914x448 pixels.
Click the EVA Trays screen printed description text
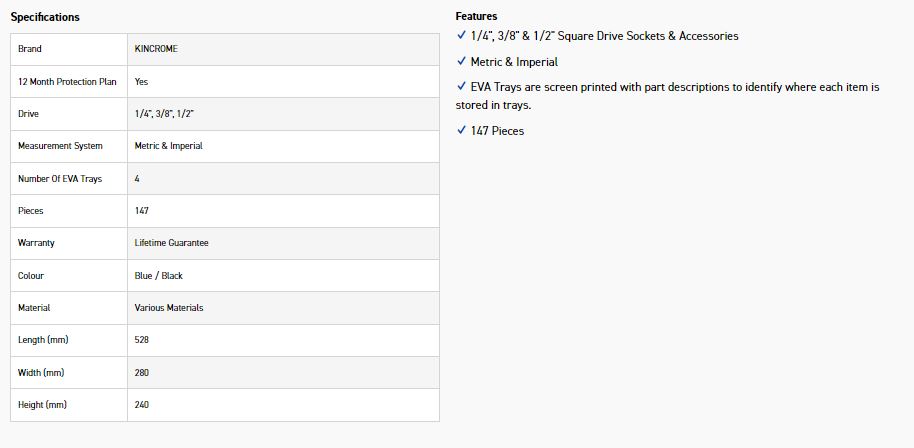(674, 88)
